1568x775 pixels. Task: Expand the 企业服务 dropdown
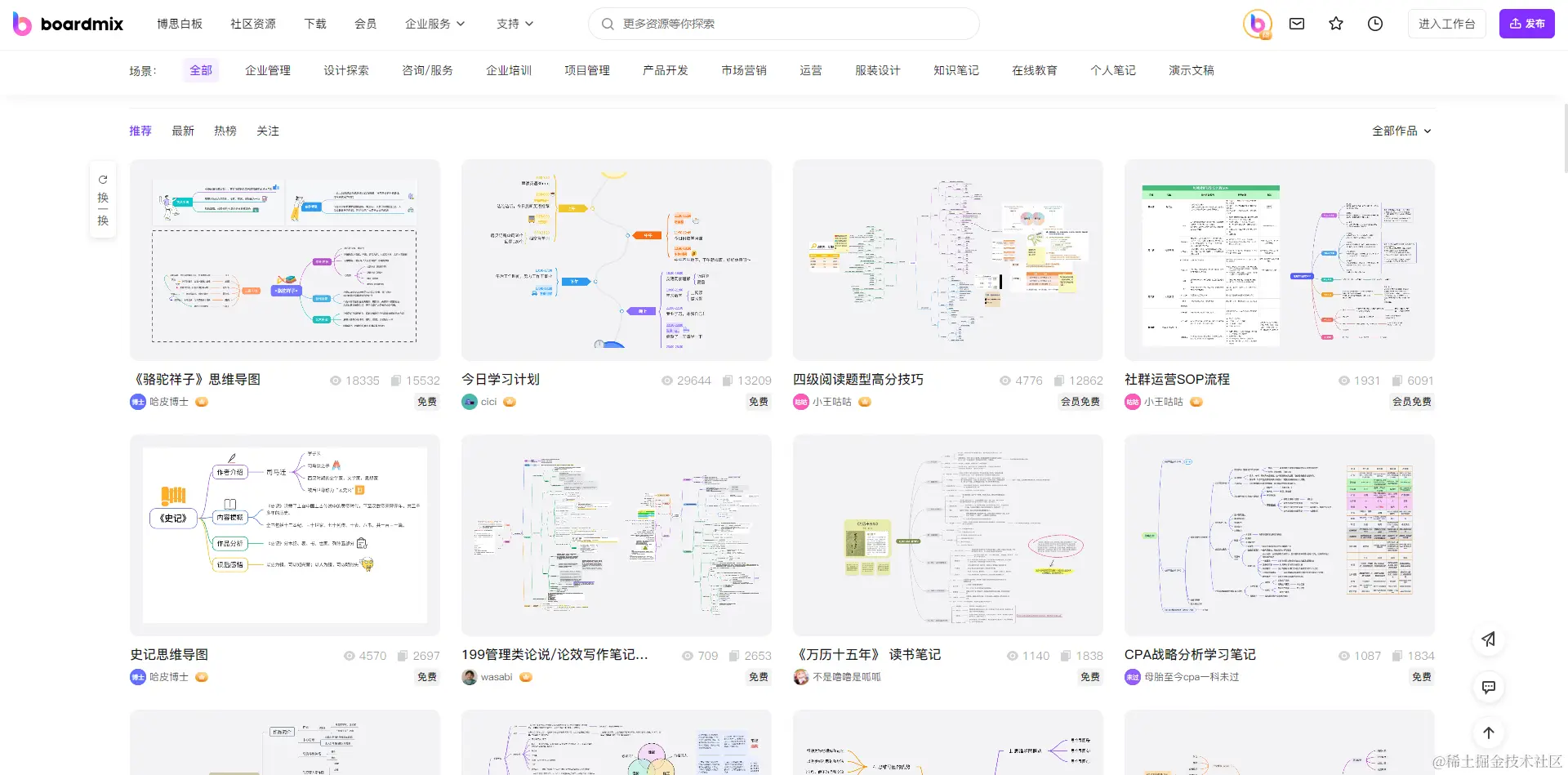coord(434,24)
